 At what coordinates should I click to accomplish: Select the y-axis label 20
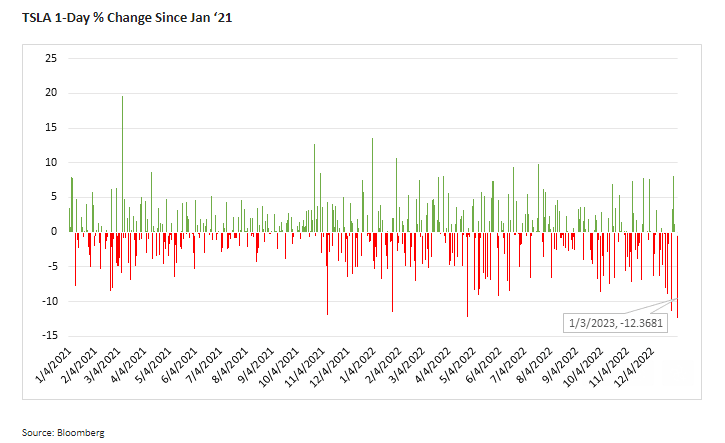[51, 93]
